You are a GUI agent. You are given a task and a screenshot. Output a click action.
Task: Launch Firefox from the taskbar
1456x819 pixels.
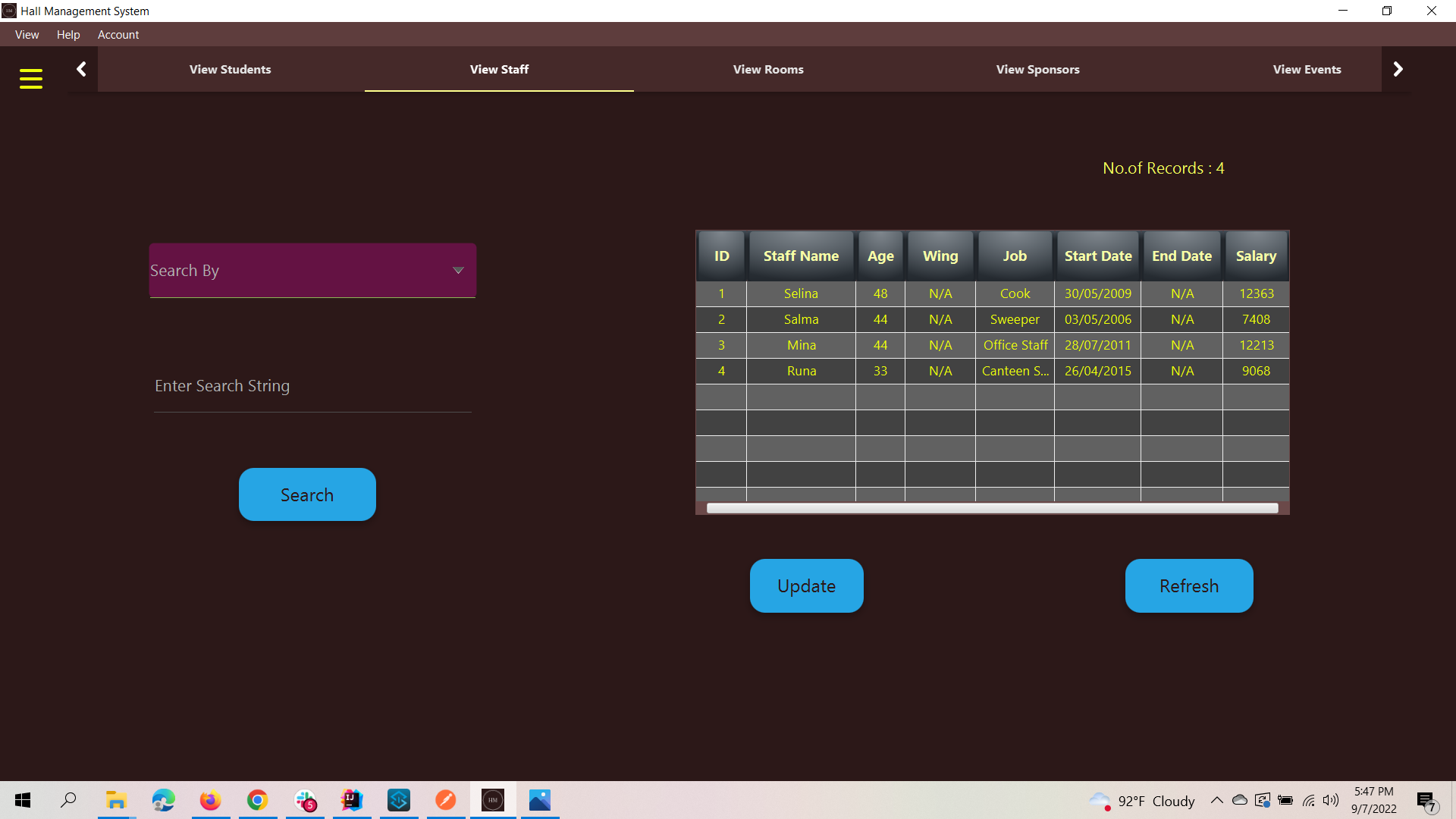point(210,800)
